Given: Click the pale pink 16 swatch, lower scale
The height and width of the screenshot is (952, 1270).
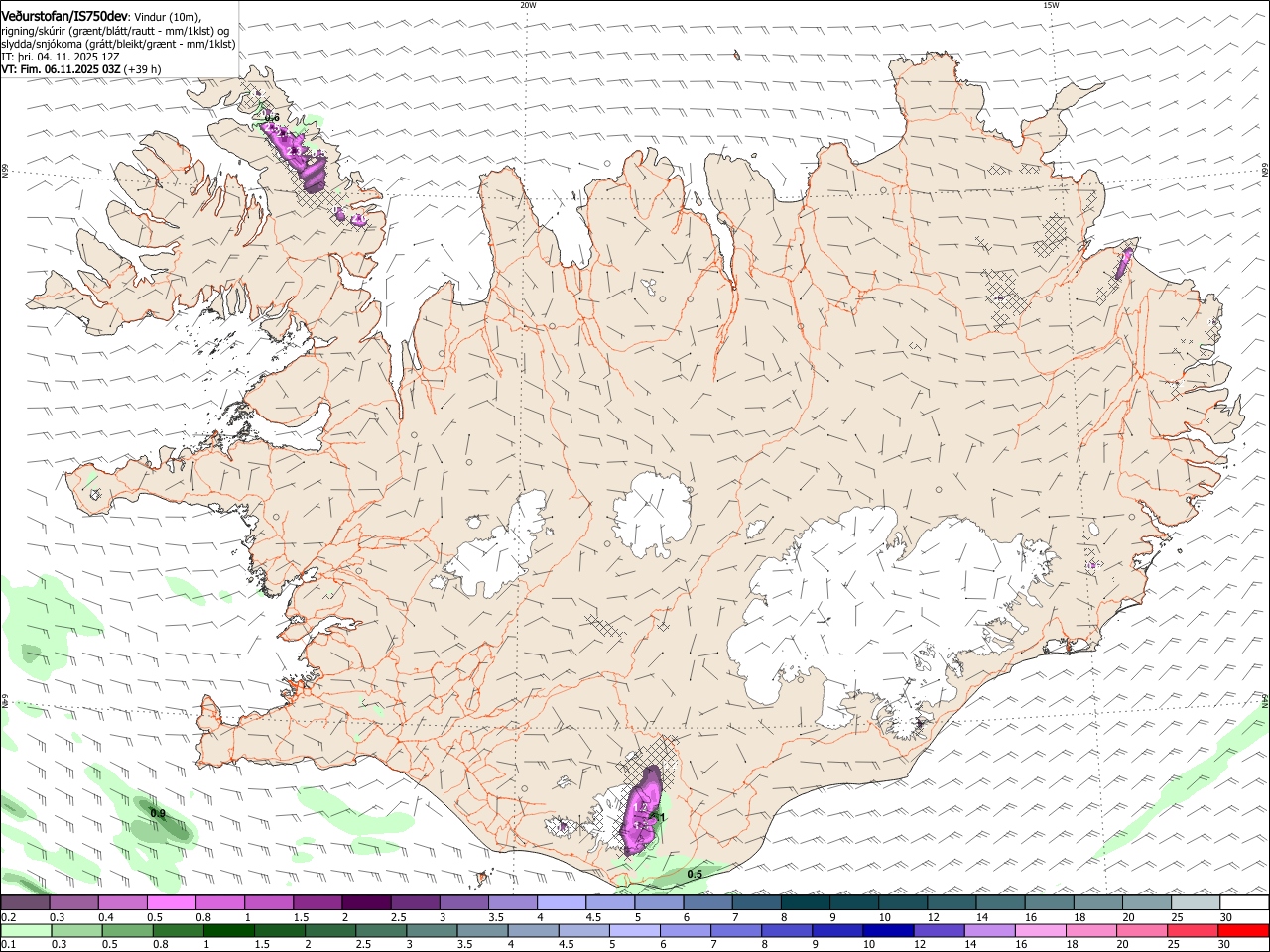Looking at the screenshot, I should pos(1041,930).
